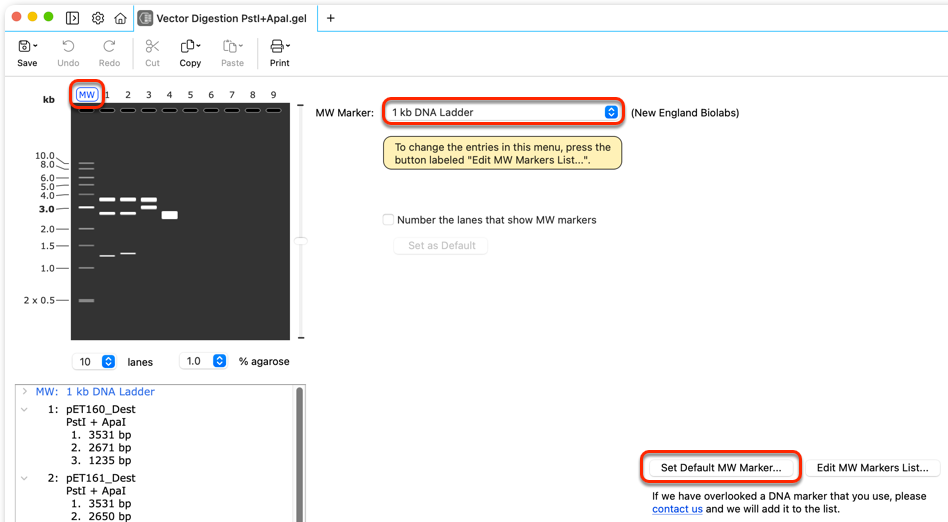Expand the MW: 1 kb DNA Ladder row

[24, 391]
